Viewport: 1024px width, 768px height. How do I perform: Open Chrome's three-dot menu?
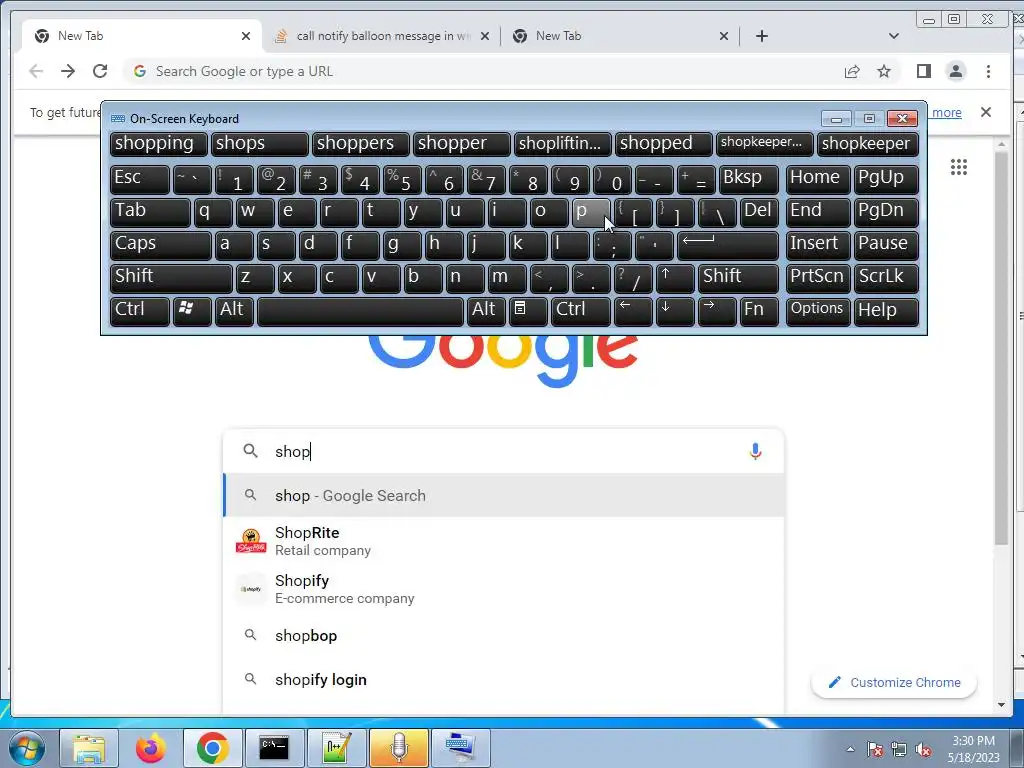[988, 71]
